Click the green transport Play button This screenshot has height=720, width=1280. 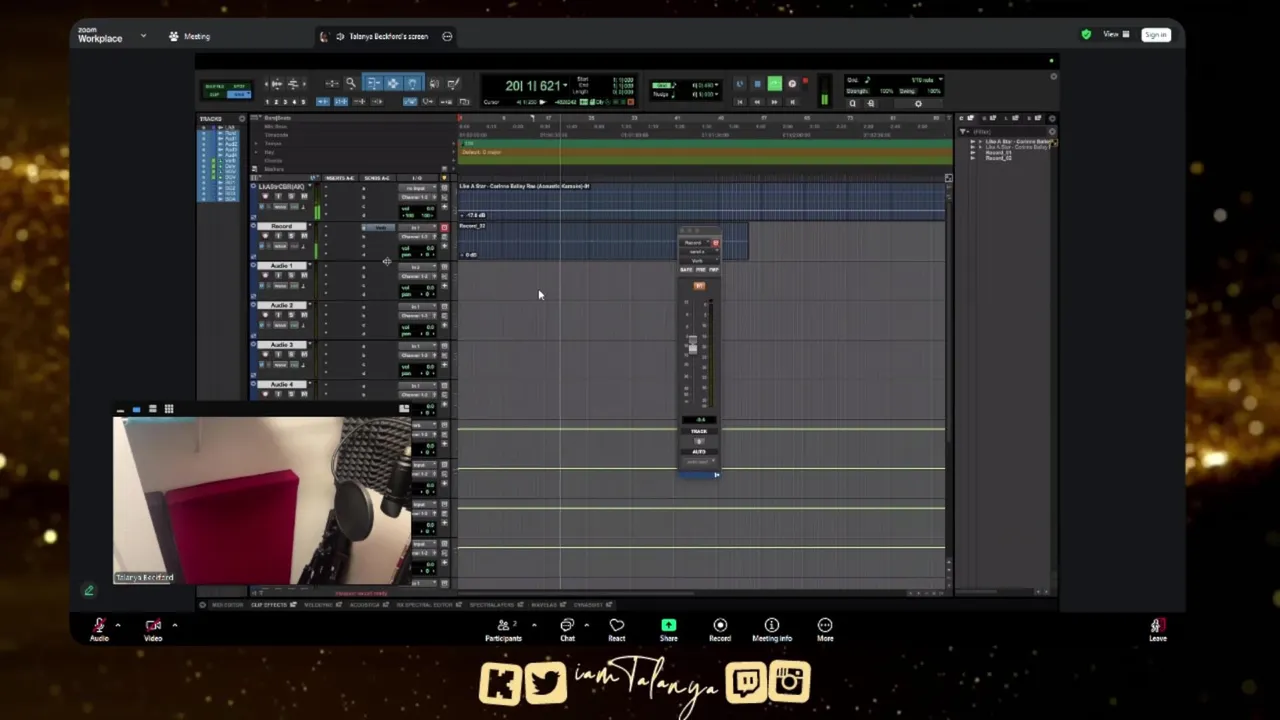tap(775, 84)
